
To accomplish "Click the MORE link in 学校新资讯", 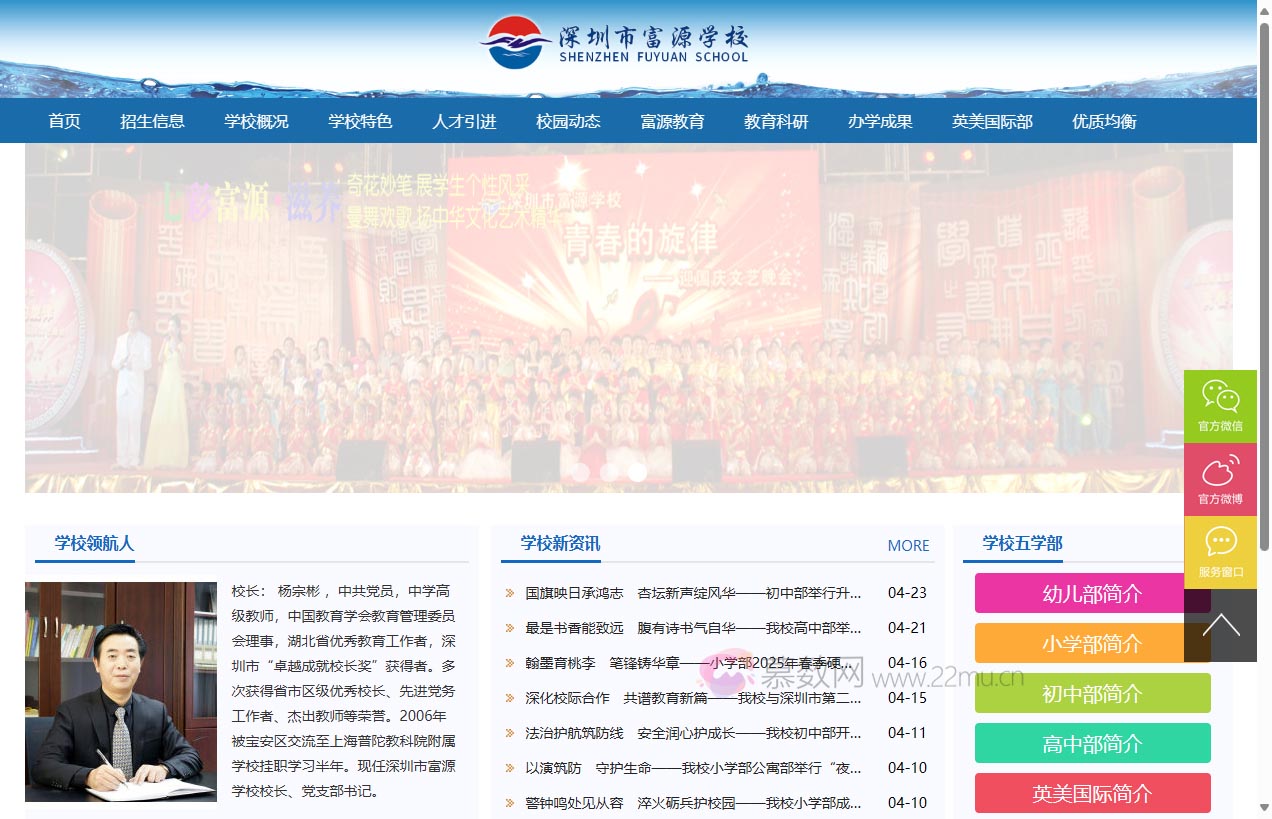I will point(908,546).
